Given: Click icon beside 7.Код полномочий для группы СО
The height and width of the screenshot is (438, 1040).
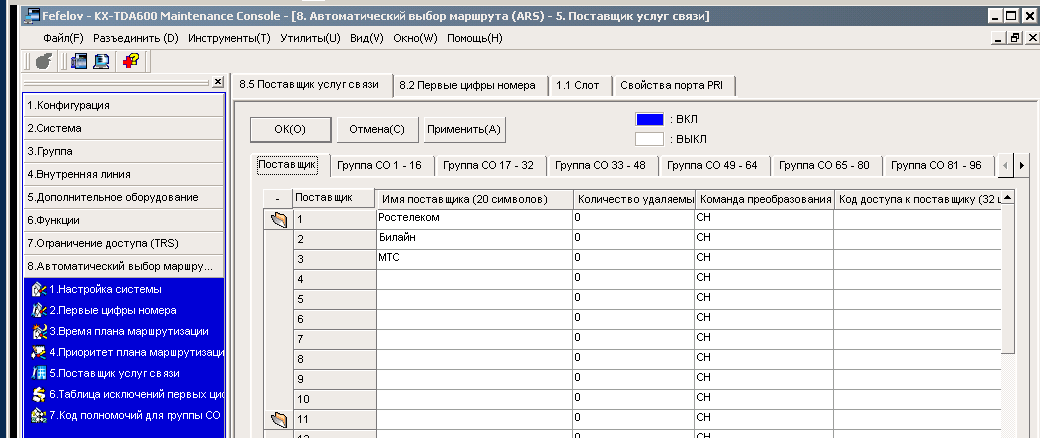Looking at the screenshot, I should [x=39, y=415].
